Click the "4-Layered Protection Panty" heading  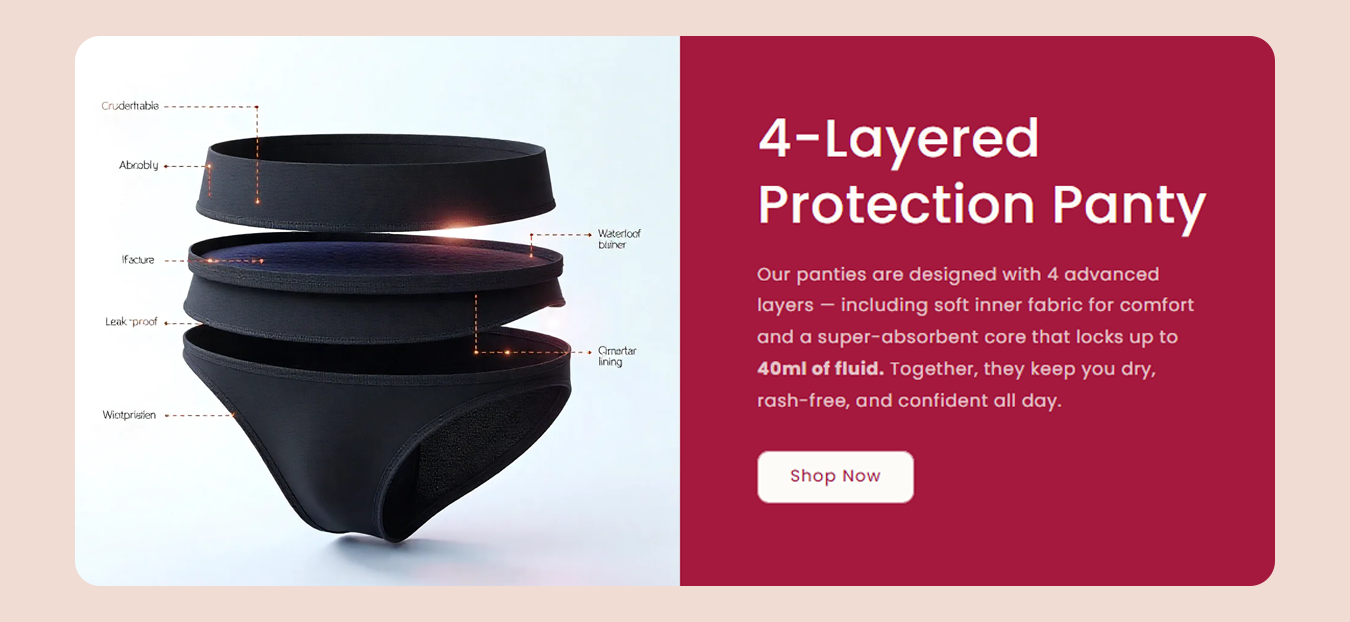pos(982,171)
